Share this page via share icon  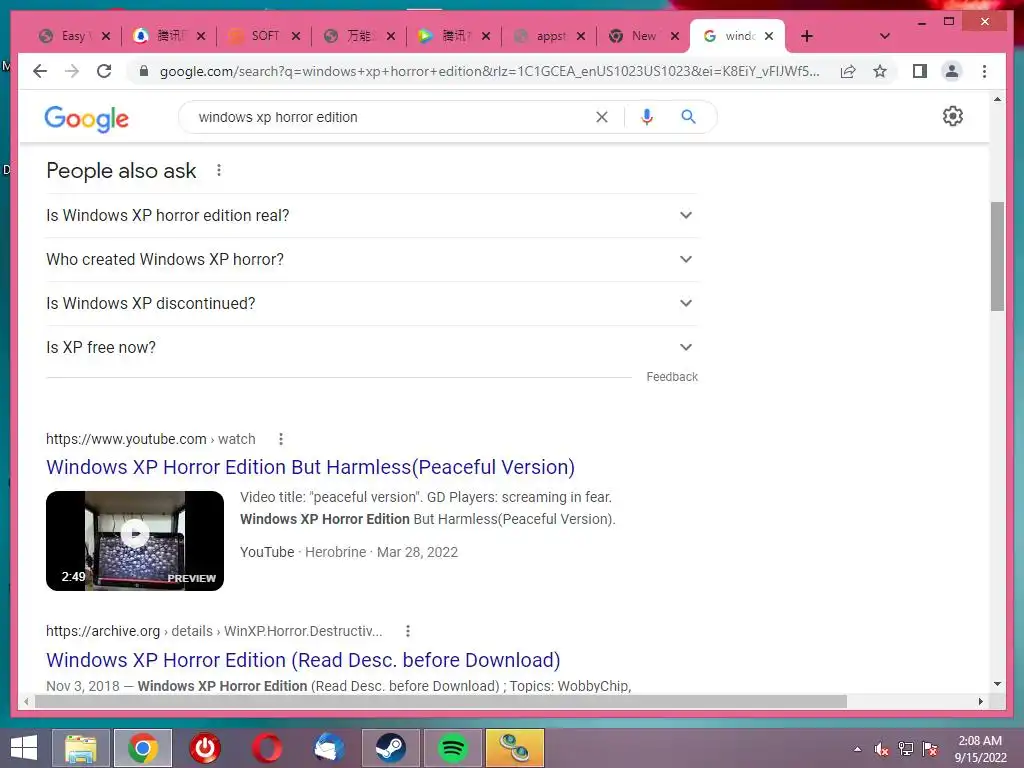pos(848,71)
